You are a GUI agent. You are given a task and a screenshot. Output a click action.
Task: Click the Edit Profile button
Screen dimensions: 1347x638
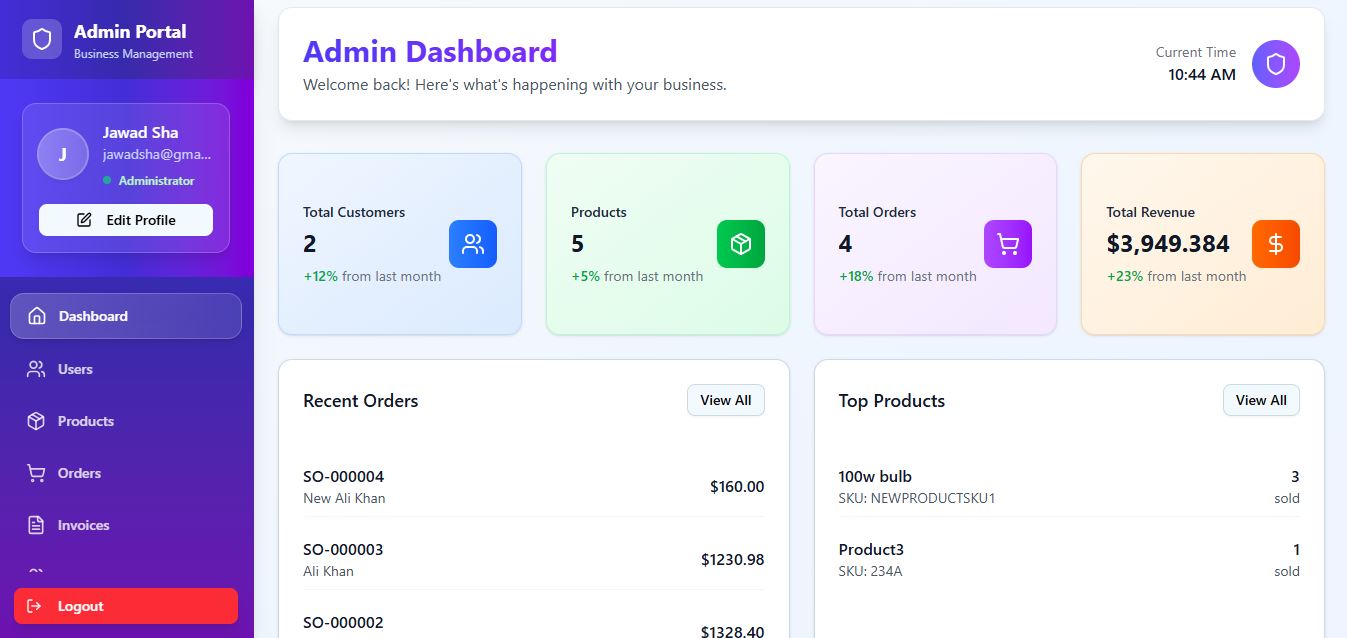click(x=125, y=219)
